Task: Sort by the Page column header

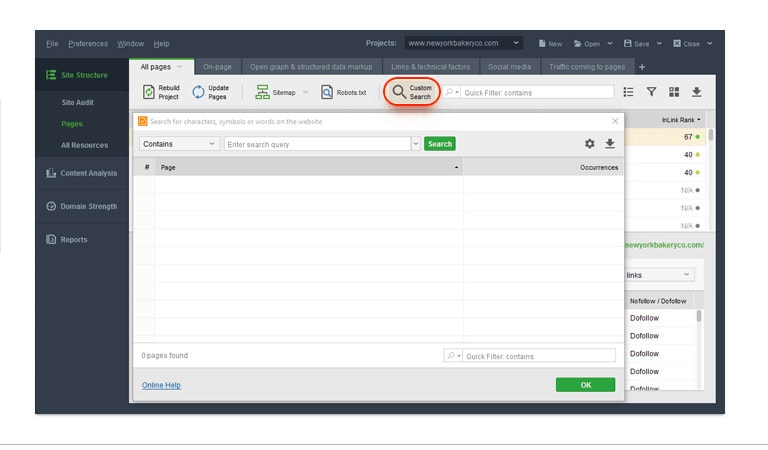Action: (x=309, y=167)
